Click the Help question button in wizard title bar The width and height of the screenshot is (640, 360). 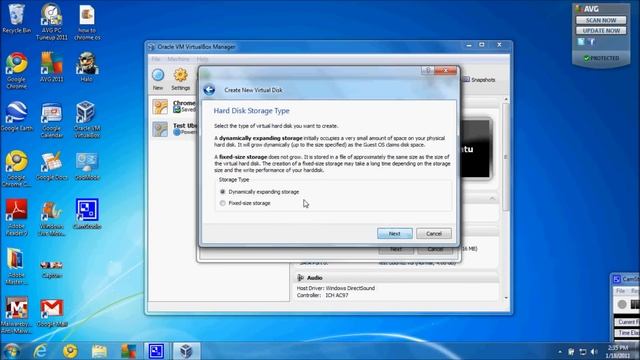[x=427, y=70]
